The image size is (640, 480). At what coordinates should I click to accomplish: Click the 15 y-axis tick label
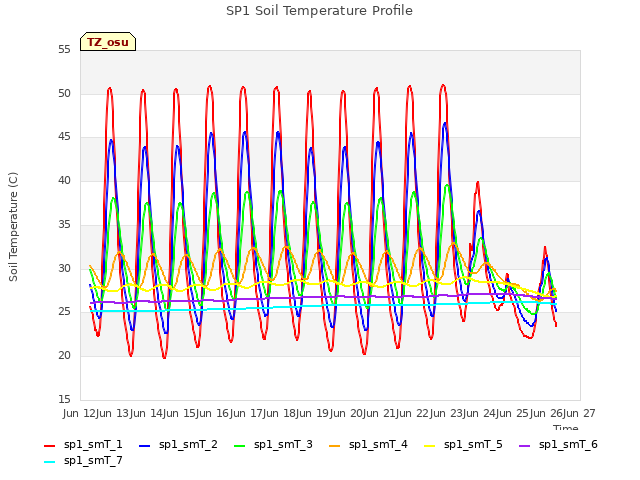64,399
